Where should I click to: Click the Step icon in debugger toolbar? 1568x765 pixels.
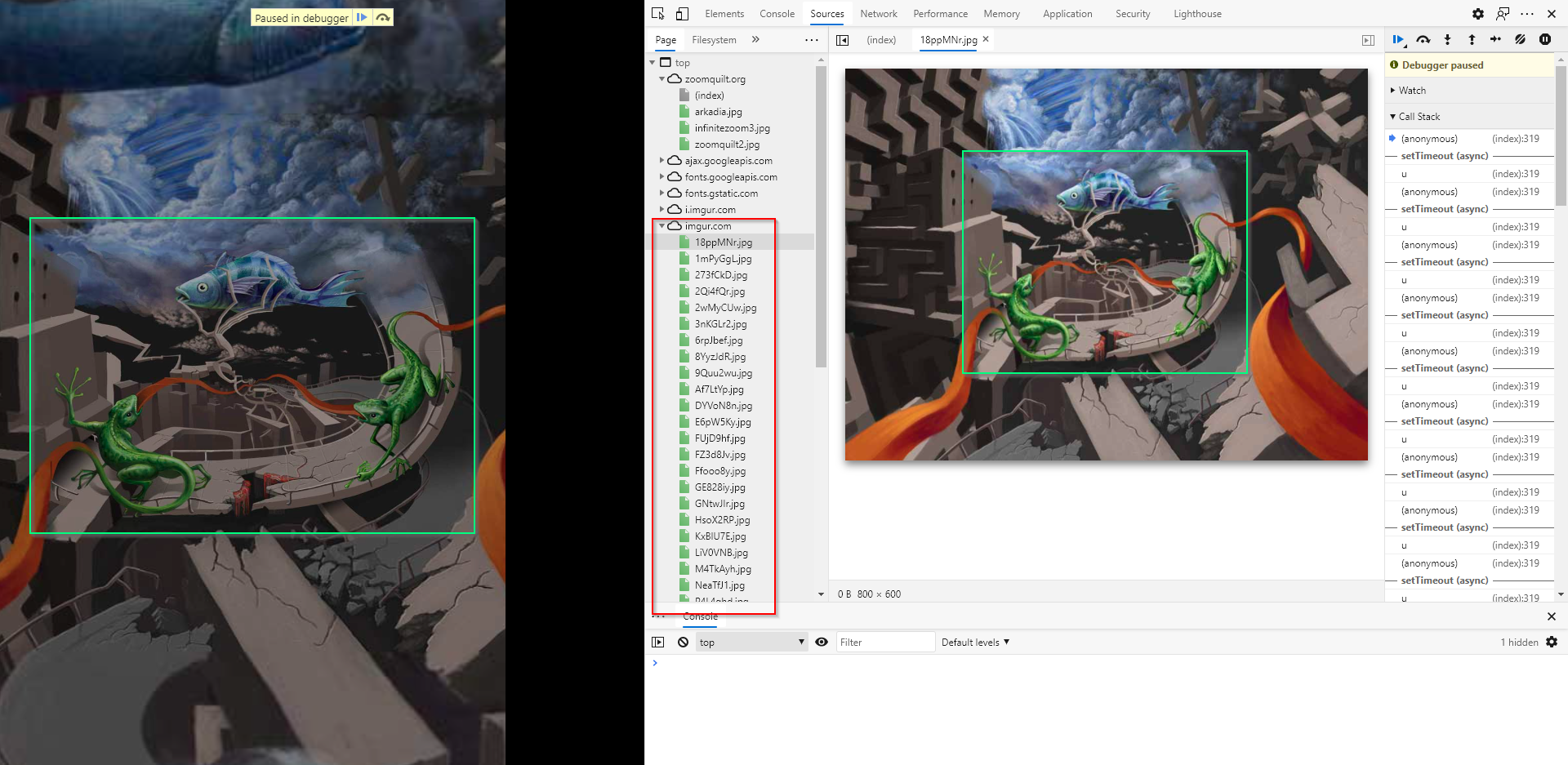click(1495, 39)
